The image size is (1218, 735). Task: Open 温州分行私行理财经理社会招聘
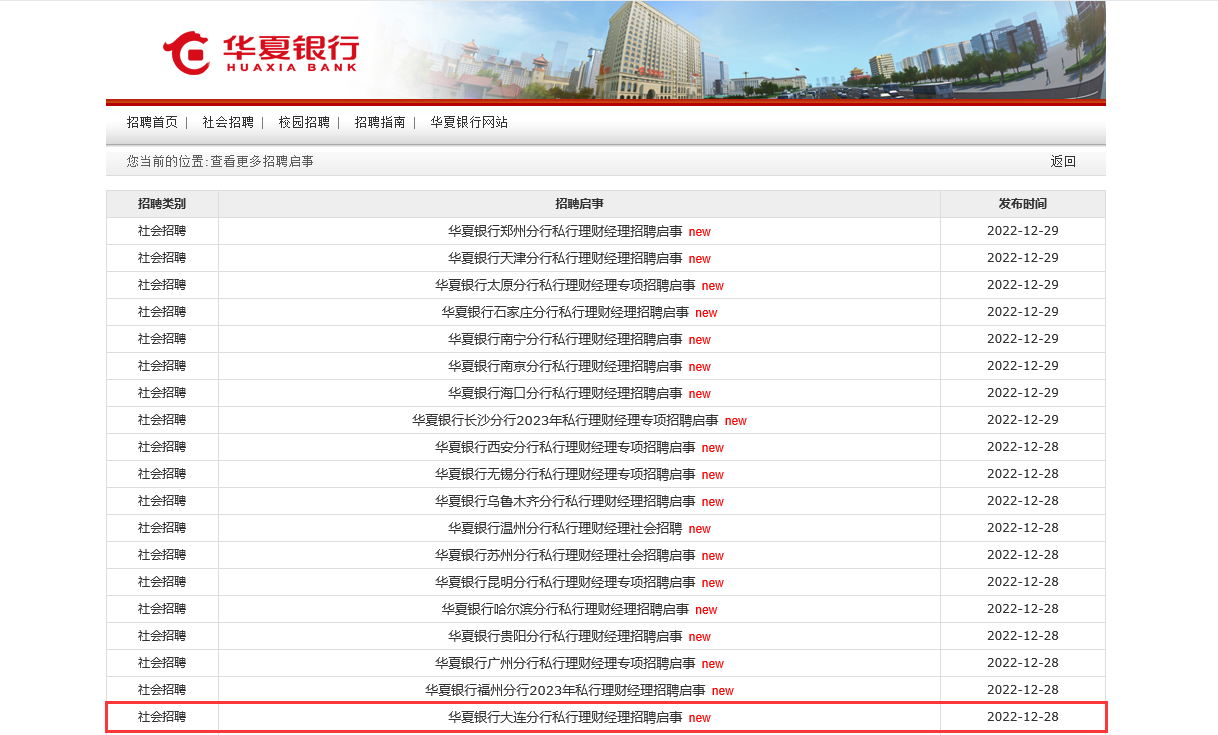coord(565,528)
